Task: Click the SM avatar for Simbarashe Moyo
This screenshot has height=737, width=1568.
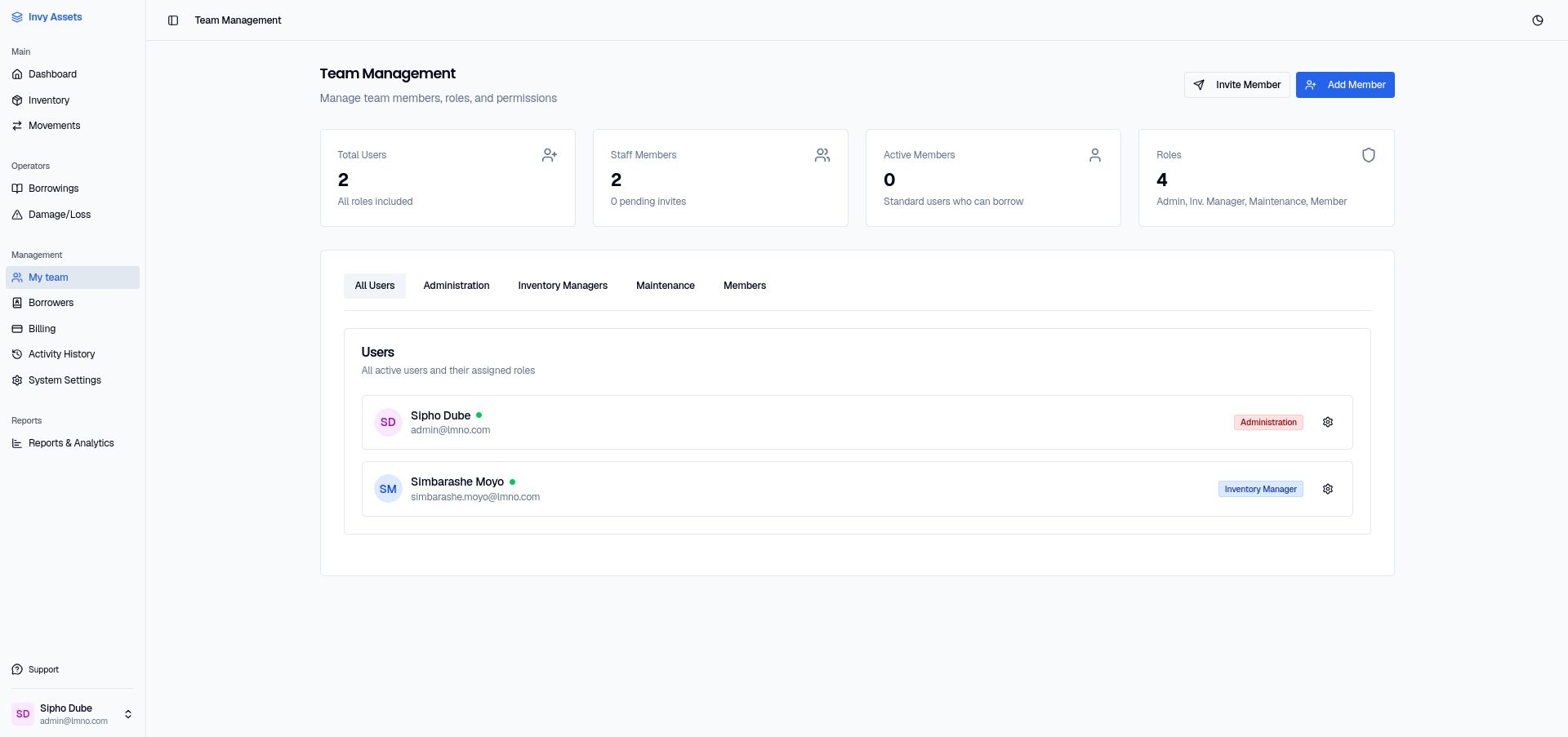Action: (x=388, y=489)
